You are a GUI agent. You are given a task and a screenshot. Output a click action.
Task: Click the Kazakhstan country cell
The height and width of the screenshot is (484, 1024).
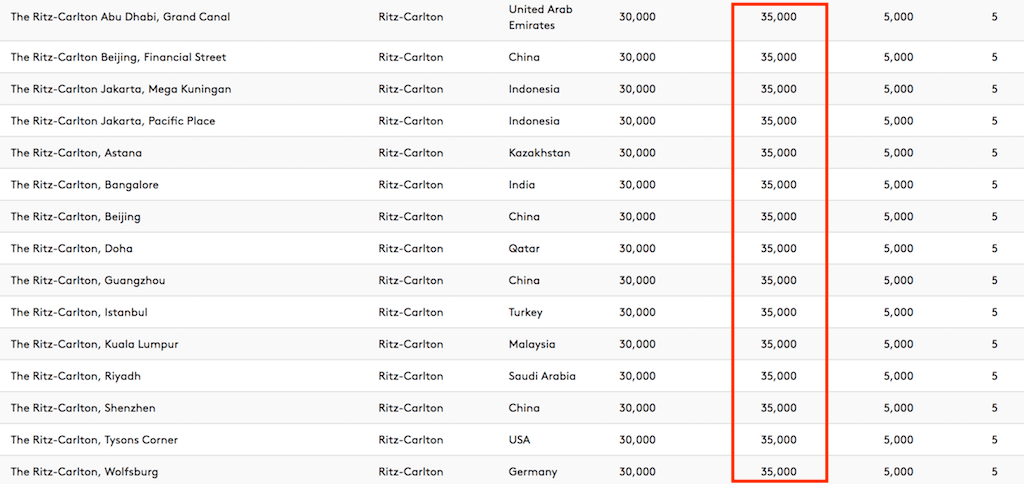(x=539, y=153)
